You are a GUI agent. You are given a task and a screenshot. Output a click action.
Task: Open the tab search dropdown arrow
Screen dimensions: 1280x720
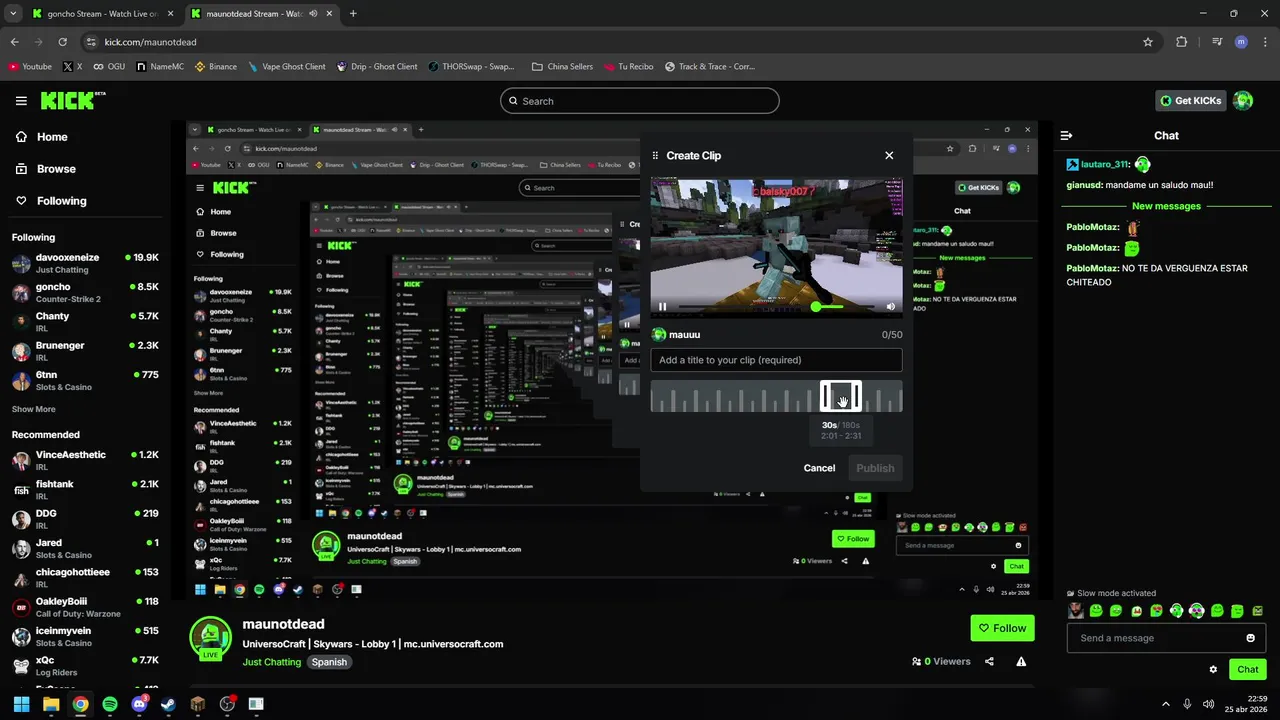[13, 14]
